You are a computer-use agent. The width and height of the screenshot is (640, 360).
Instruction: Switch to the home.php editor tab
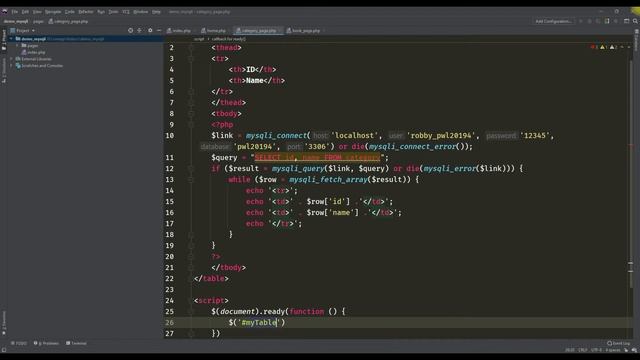tap(213, 31)
